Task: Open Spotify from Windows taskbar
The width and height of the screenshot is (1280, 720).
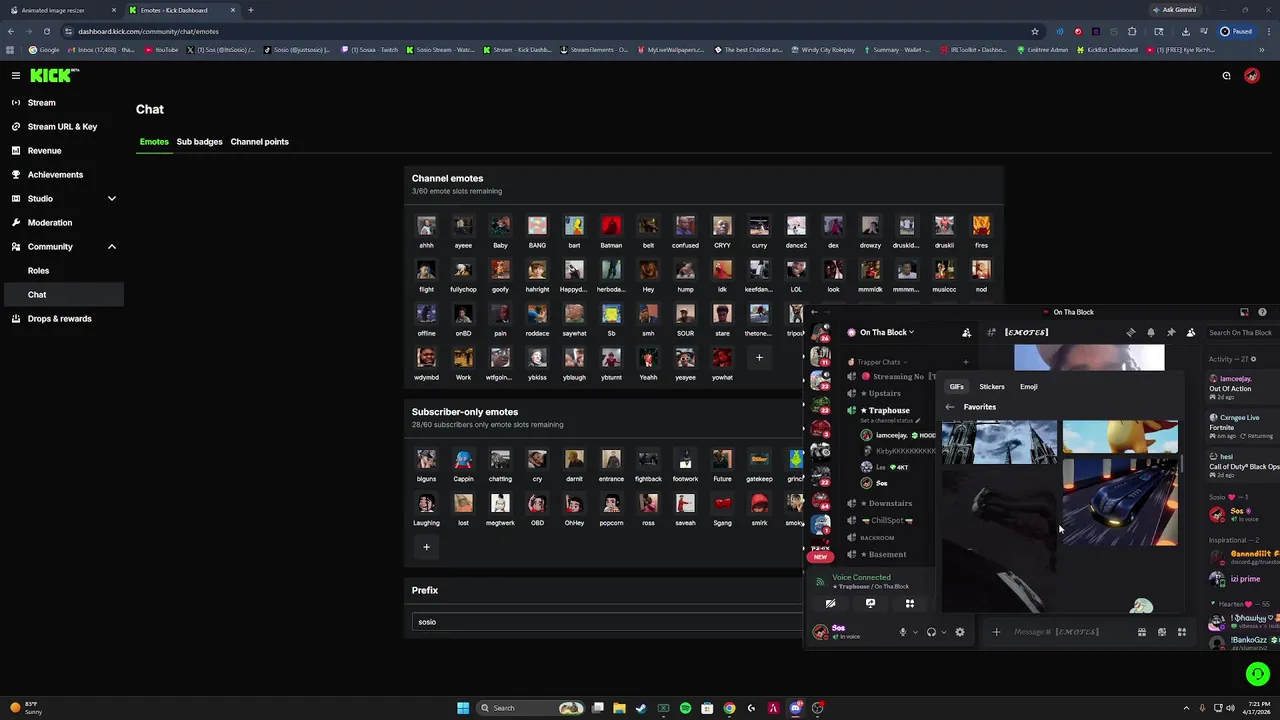Action: pyautogui.click(x=685, y=708)
